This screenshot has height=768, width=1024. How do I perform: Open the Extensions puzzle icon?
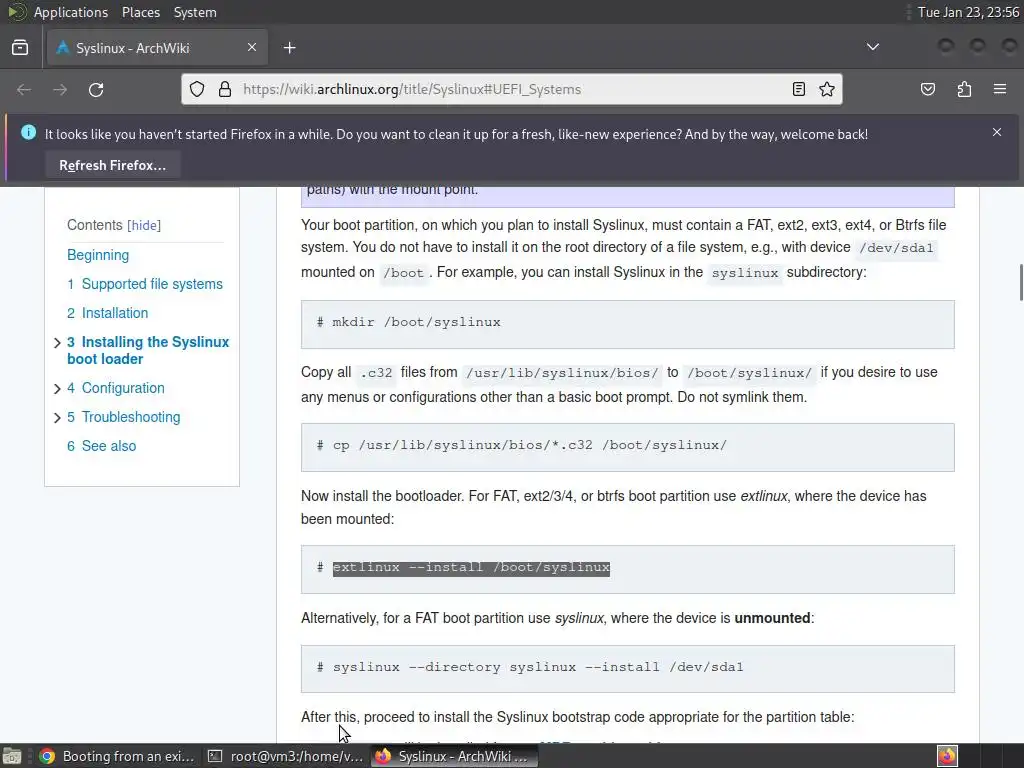[964, 89]
